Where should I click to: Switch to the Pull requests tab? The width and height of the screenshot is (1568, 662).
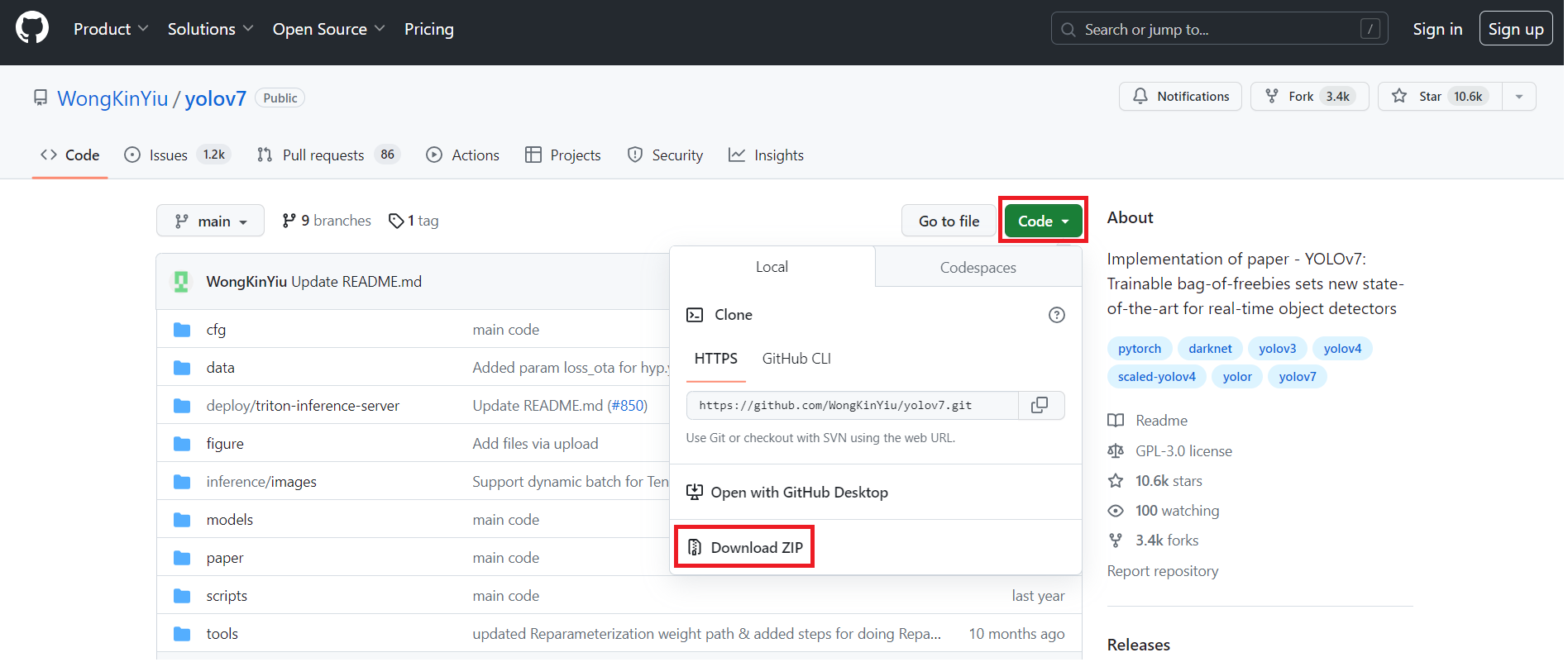tap(328, 155)
